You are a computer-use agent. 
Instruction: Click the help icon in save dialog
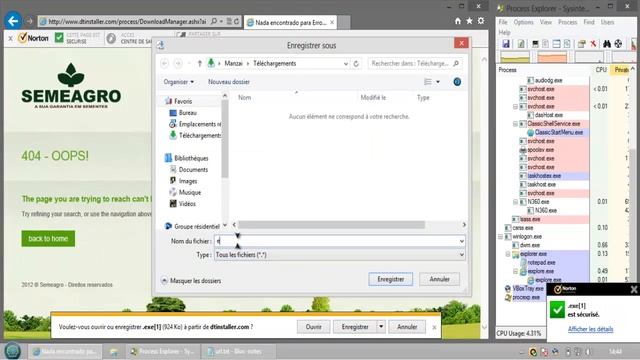coord(457,82)
